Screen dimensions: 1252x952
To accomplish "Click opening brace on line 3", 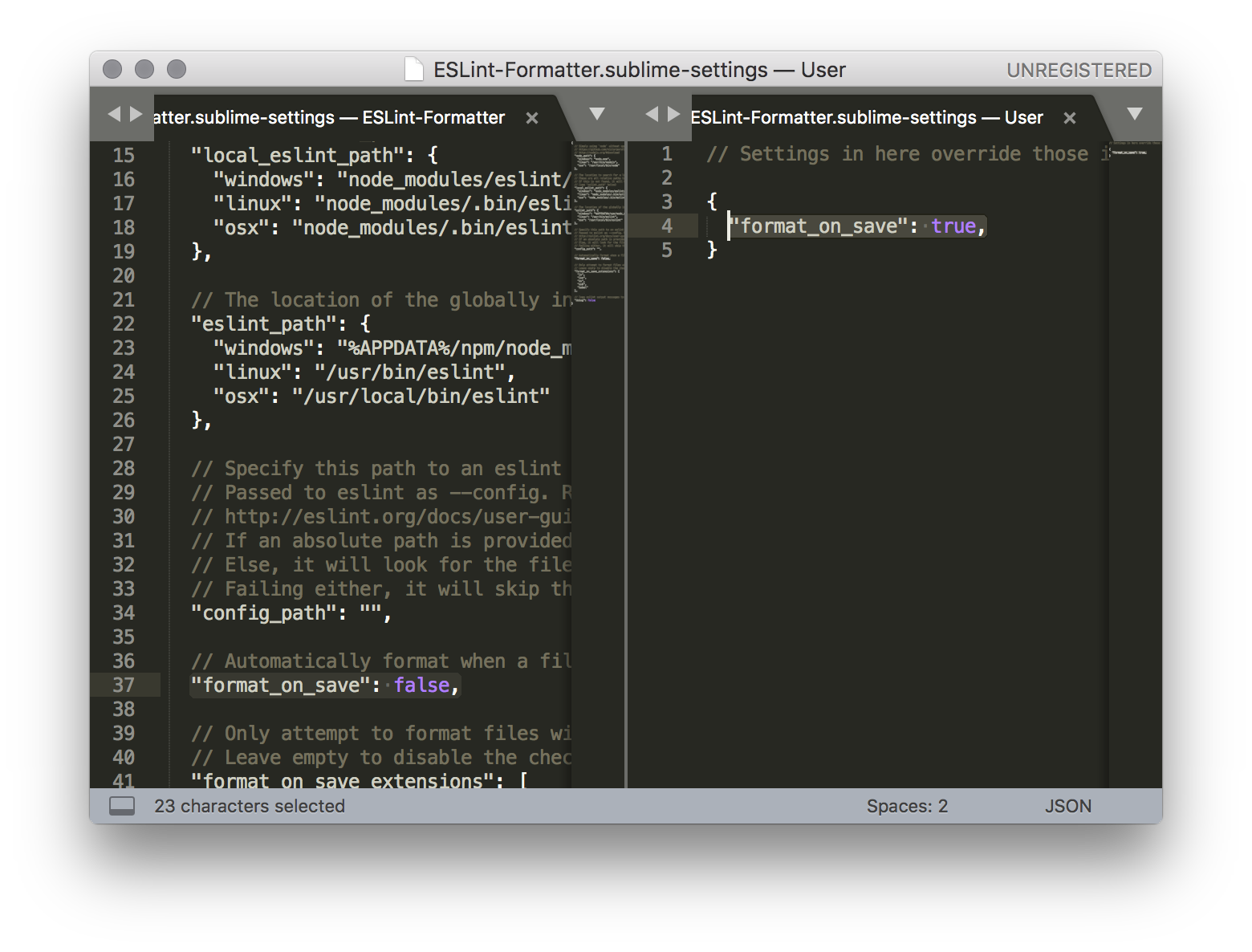I will coord(712,201).
